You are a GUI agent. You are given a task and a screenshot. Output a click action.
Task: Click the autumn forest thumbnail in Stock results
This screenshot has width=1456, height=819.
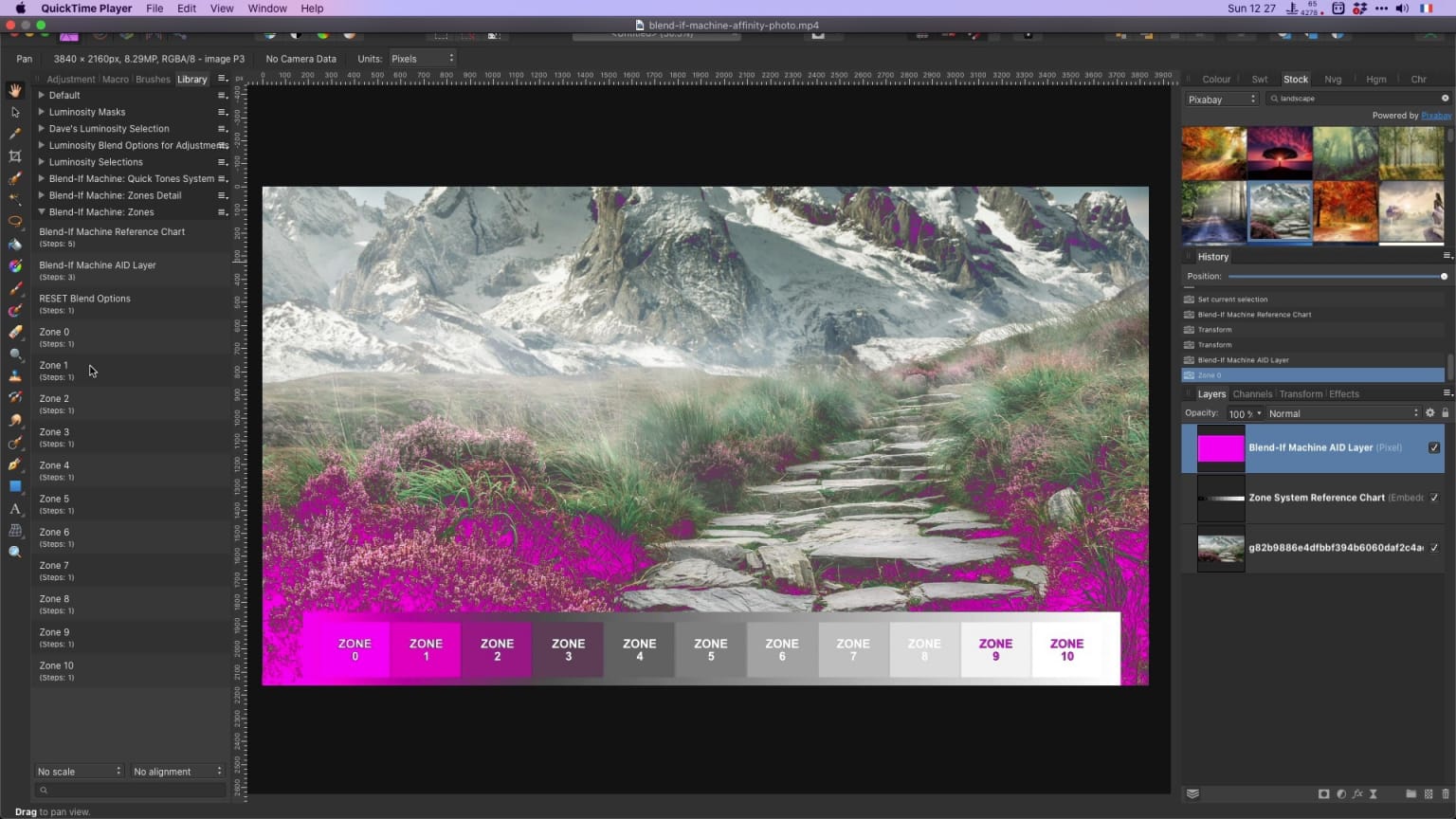point(1345,211)
